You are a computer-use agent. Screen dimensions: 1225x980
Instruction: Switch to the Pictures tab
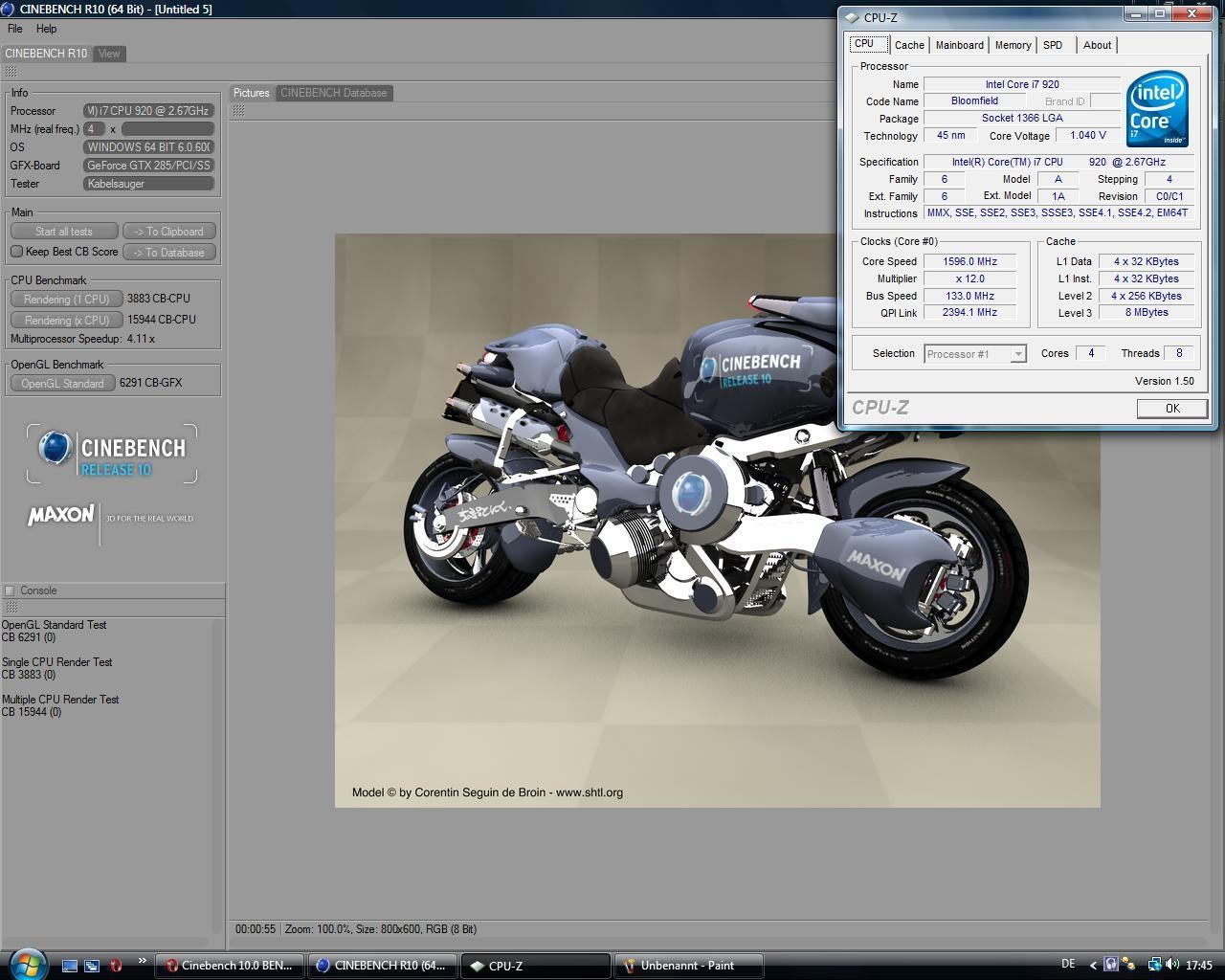(252, 93)
